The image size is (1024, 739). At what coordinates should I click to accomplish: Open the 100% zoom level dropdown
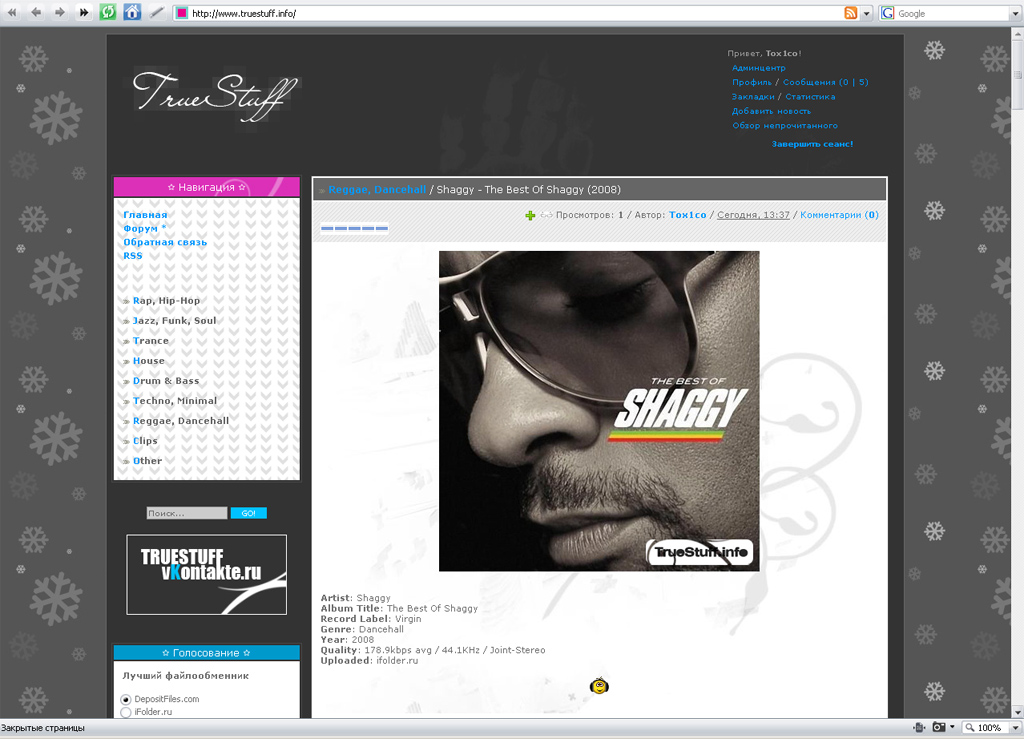[x=1015, y=727]
